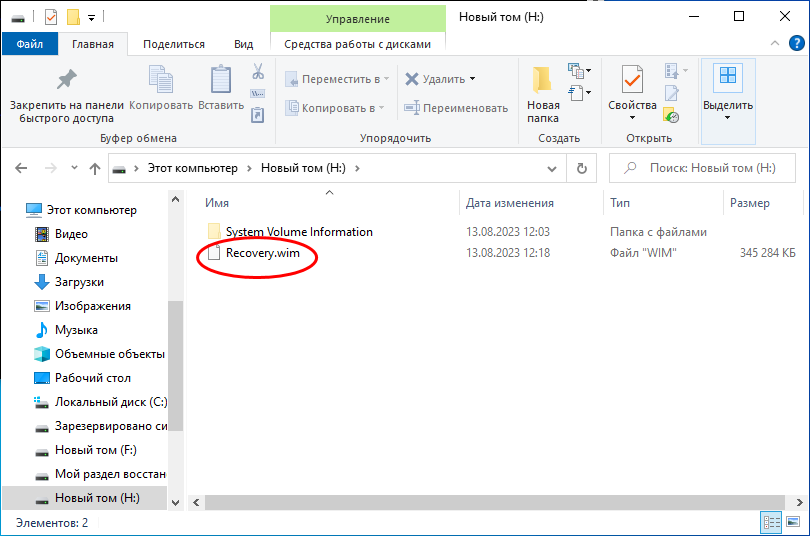
Task: Click the History icon in Открыть group
Action: point(671,116)
